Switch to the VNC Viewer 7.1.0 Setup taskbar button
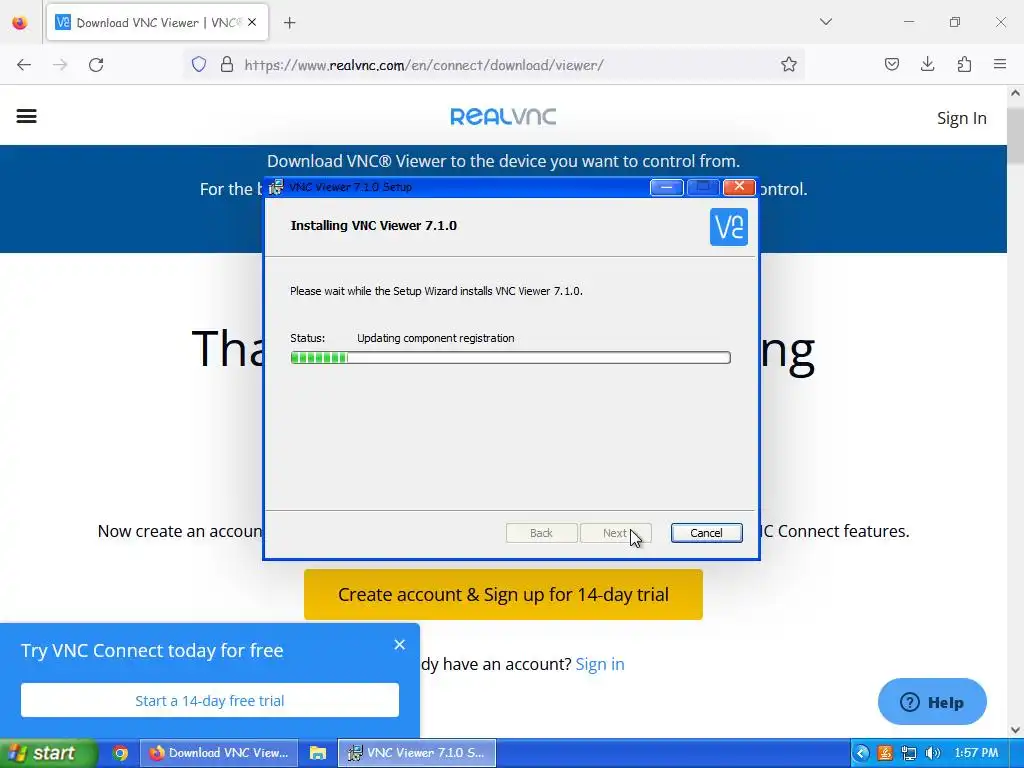The width and height of the screenshot is (1024, 768). click(417, 753)
